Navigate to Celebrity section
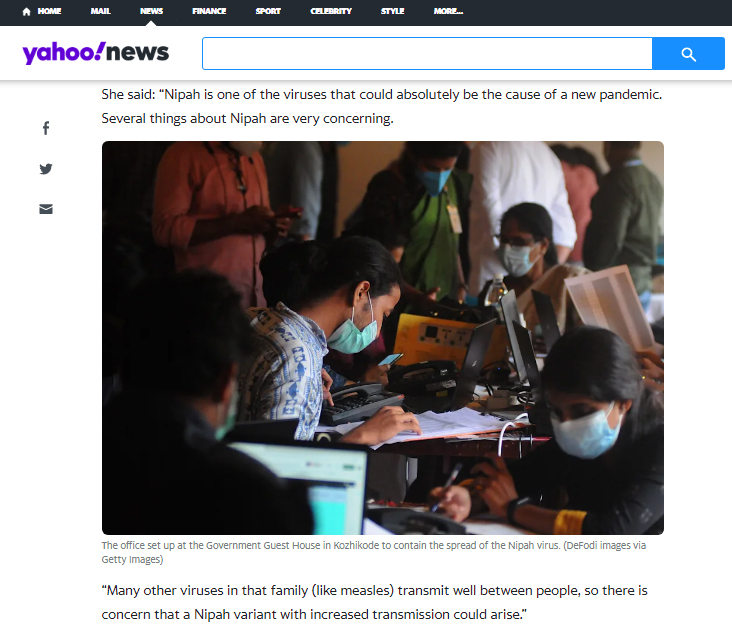The image size is (732, 636). 331,11
